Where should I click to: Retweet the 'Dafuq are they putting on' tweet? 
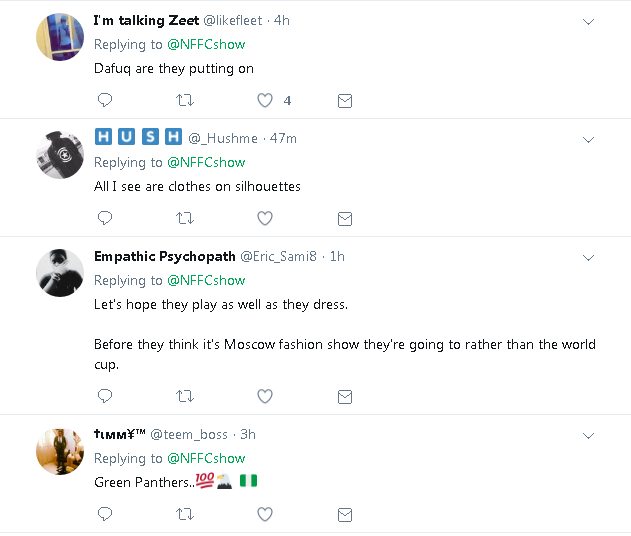pyautogui.click(x=185, y=100)
